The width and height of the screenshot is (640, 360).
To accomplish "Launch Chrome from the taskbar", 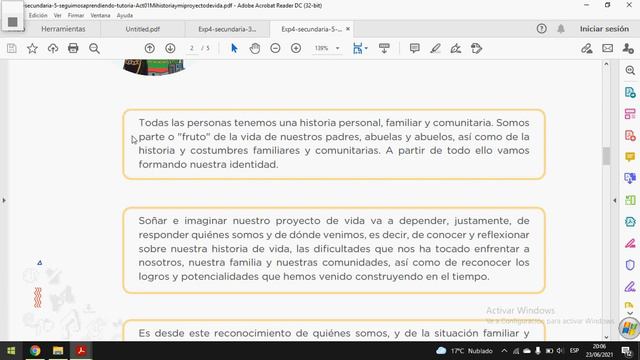I will (35, 351).
